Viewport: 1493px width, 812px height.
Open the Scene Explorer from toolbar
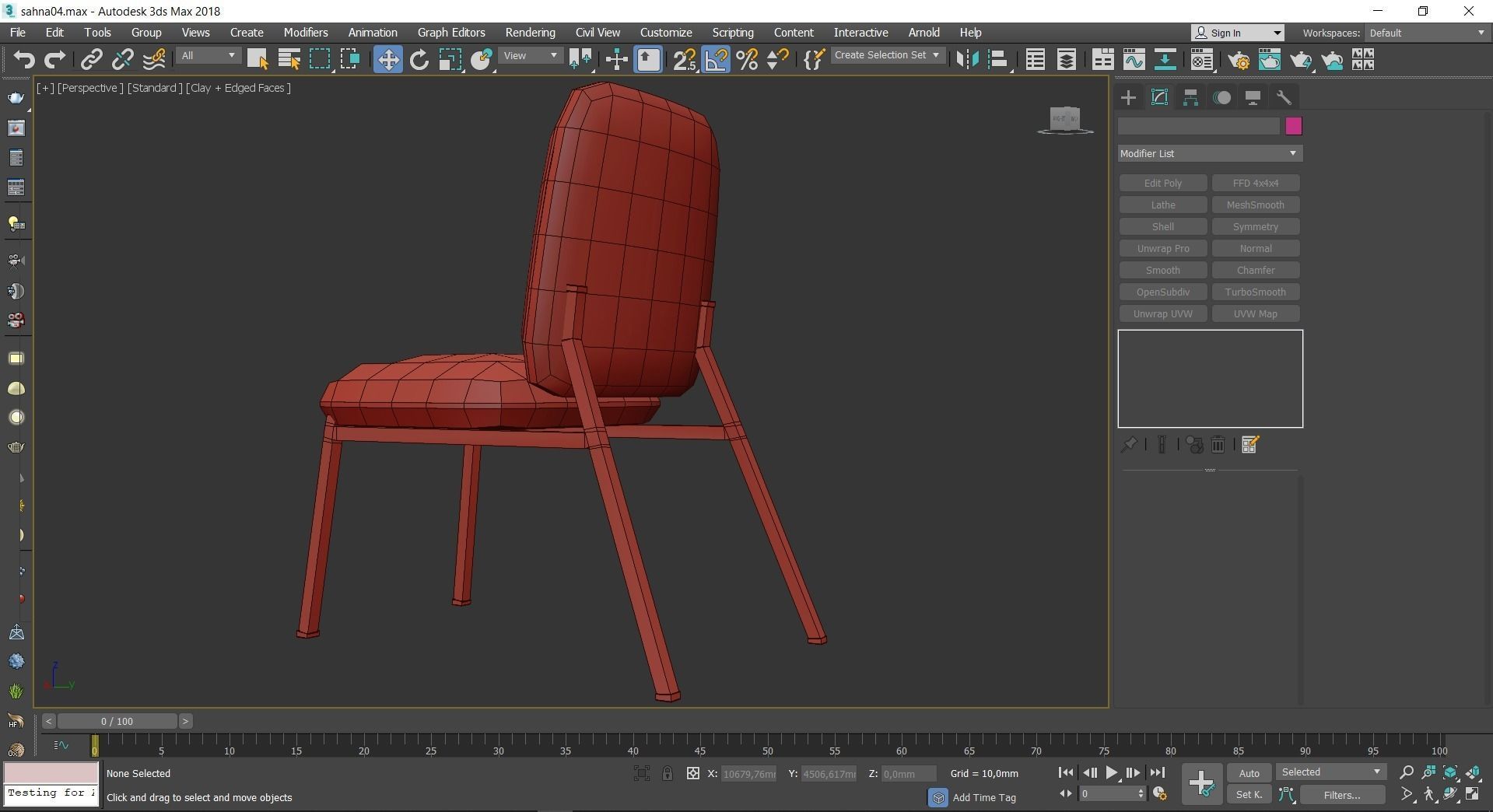tap(1036, 60)
